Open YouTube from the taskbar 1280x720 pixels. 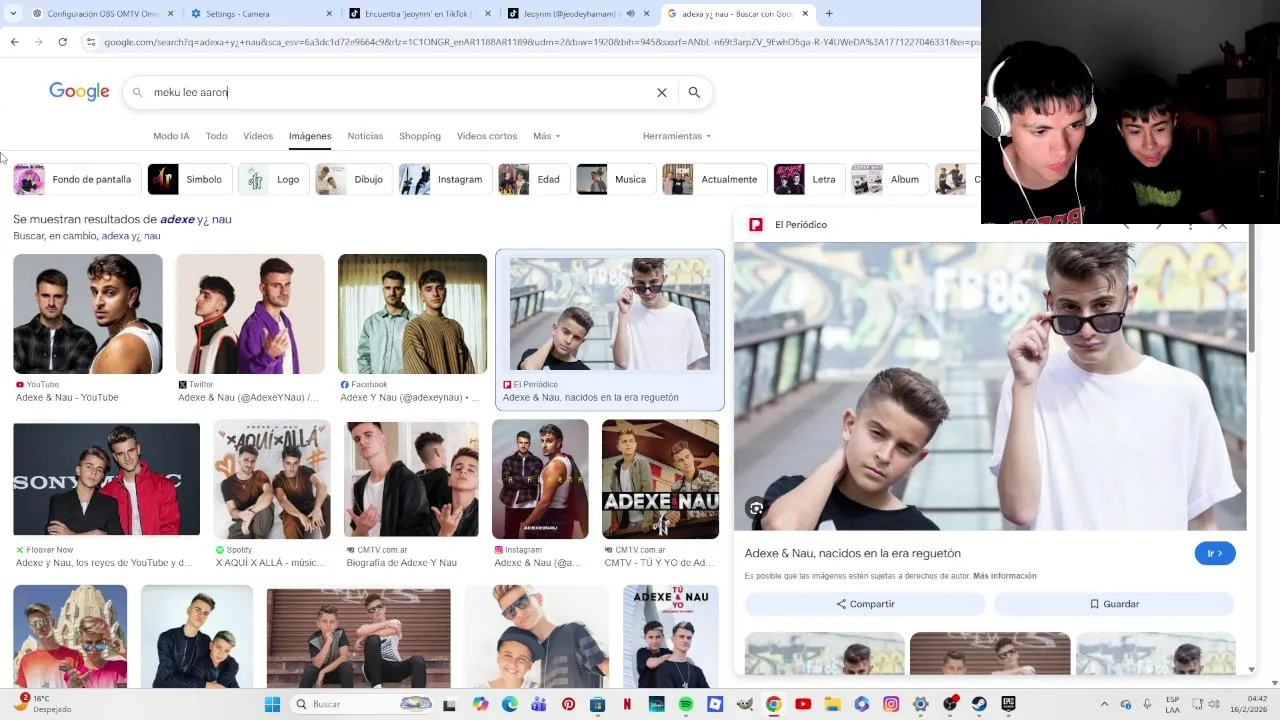(x=803, y=704)
